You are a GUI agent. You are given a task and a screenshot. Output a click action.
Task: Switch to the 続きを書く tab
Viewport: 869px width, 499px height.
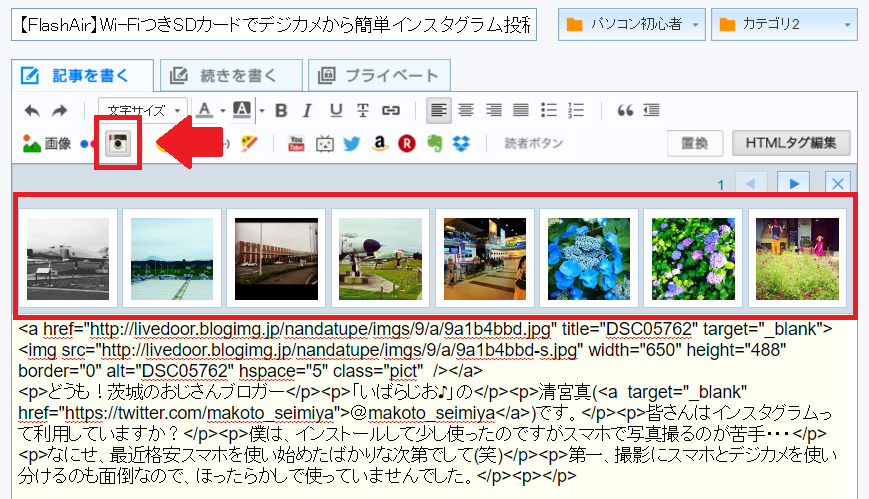[x=231, y=75]
